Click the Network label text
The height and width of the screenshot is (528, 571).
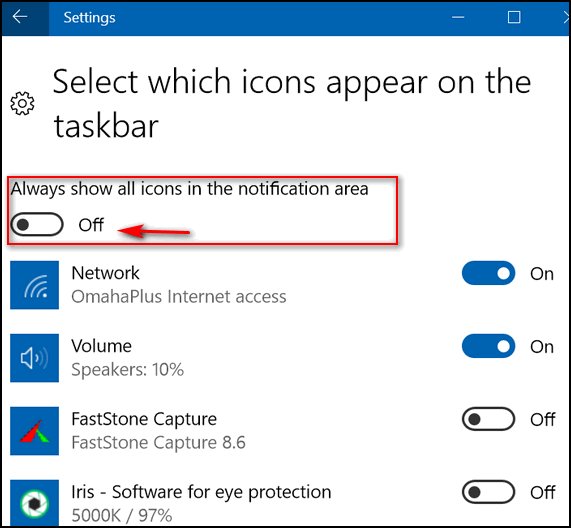click(105, 273)
